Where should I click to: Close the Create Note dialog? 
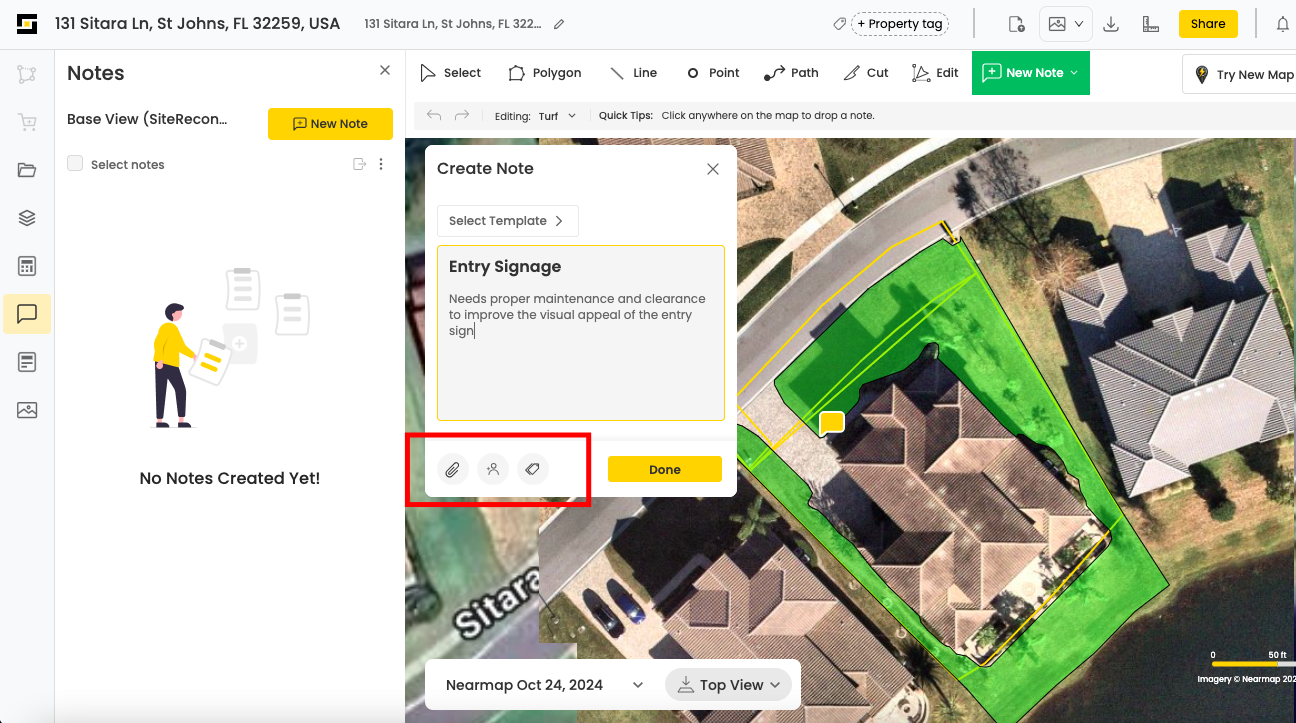click(713, 169)
